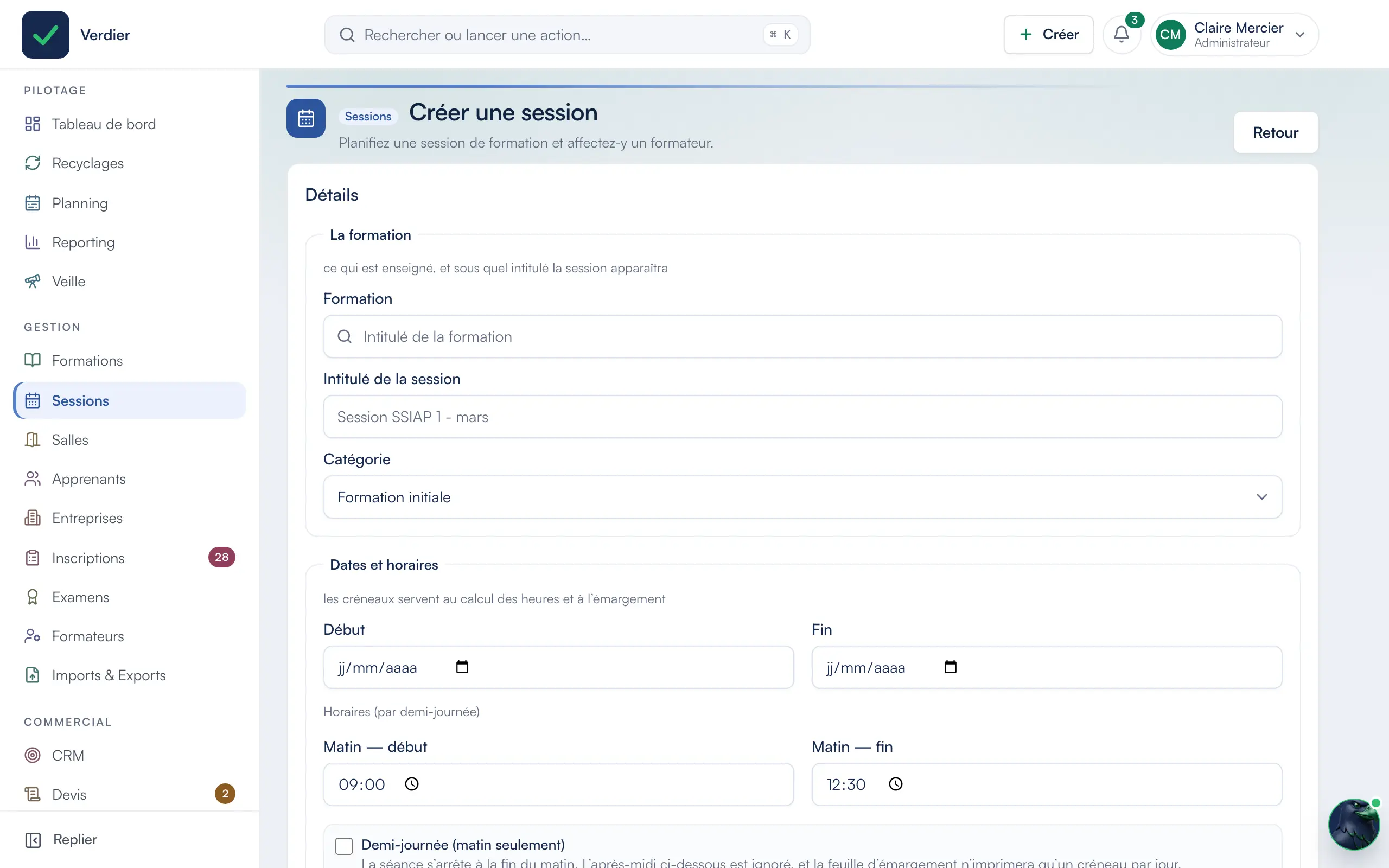The image size is (1389, 868).
Task: Open Reporting from the sidebar
Action: [130, 242]
